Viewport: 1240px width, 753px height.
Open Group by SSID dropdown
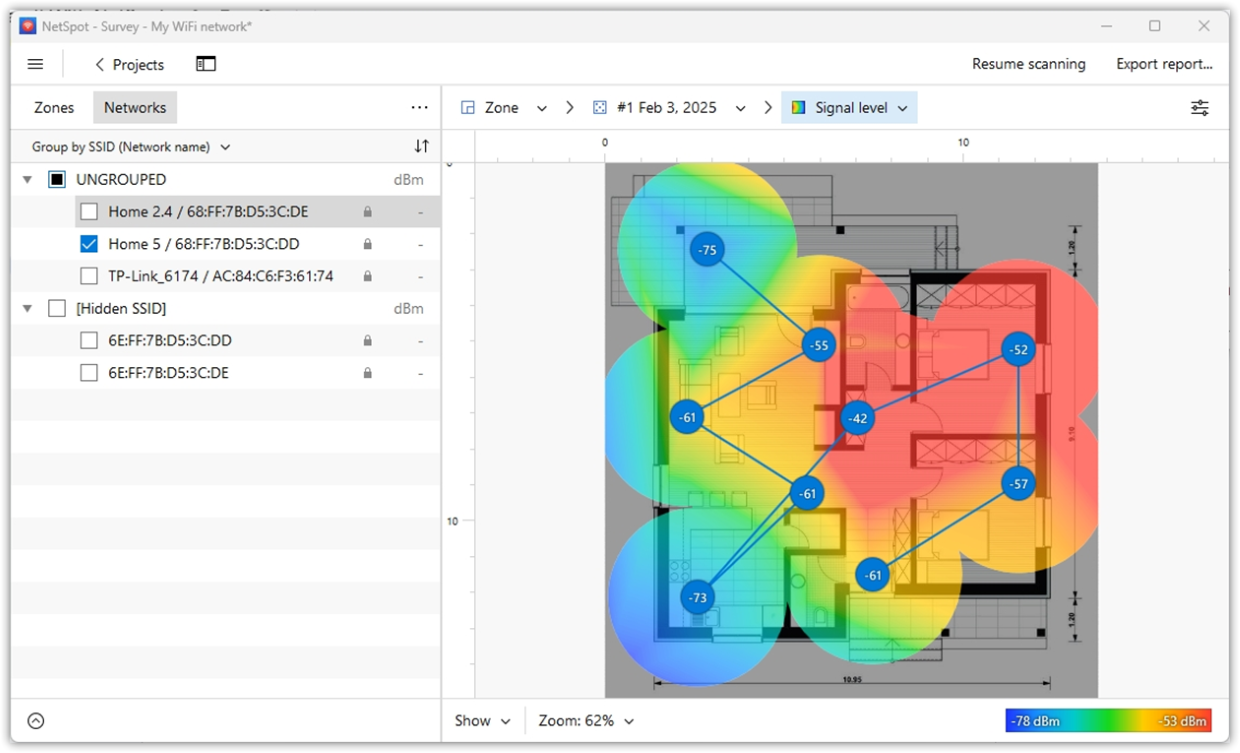[131, 147]
